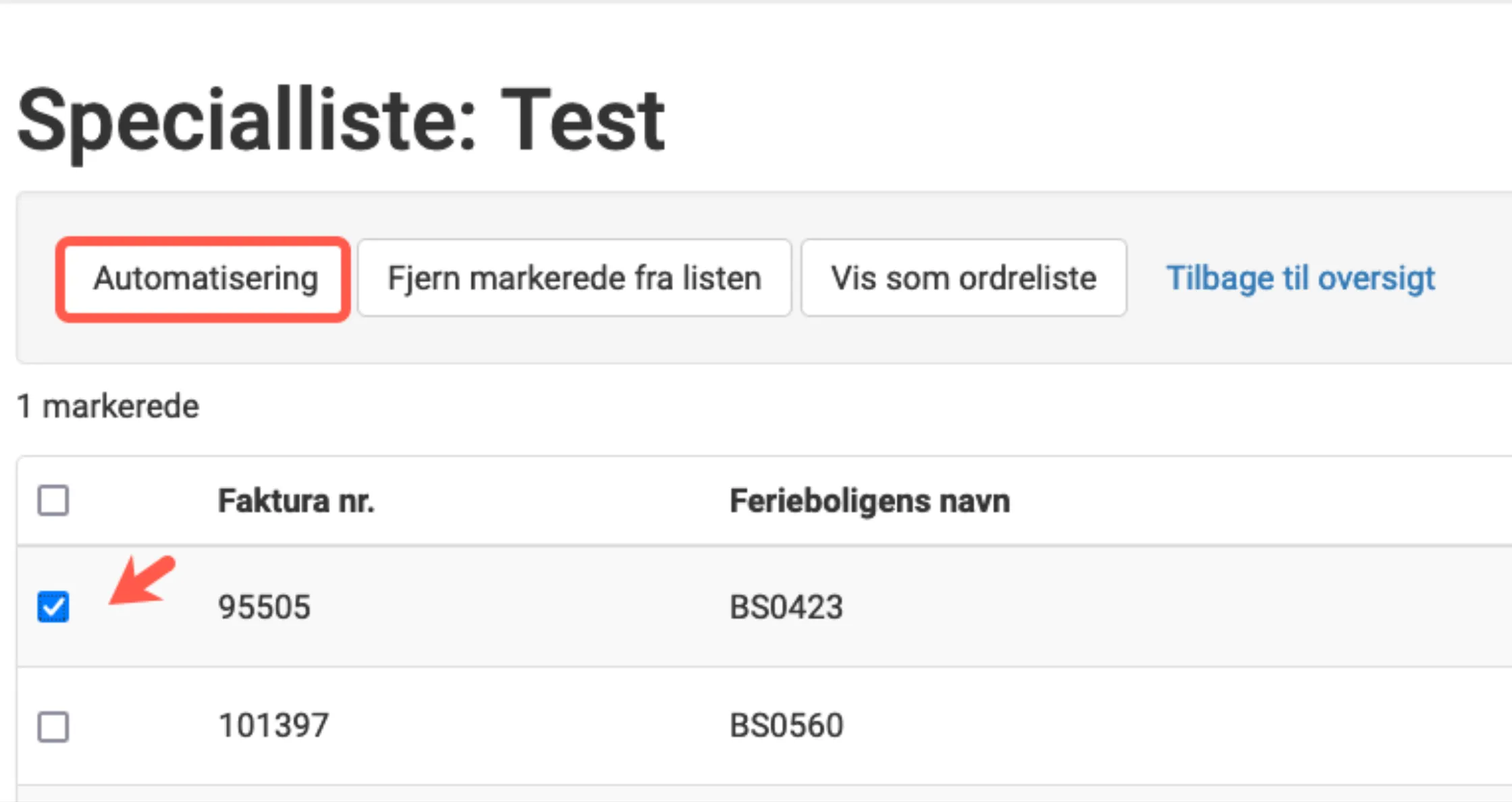
Task: Click the 1 markerede counter text
Action: [109, 405]
